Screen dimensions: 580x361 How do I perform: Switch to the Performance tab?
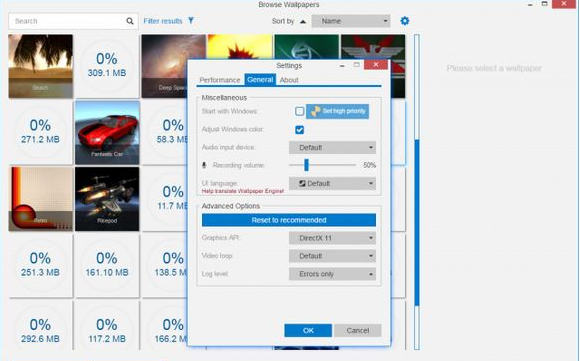pos(220,80)
